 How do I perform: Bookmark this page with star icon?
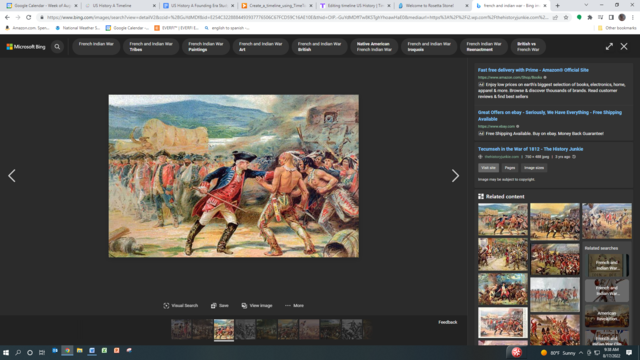(x=566, y=18)
